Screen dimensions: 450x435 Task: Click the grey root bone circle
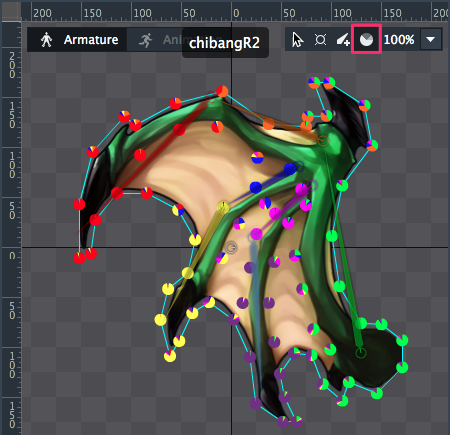pyautogui.click(x=231, y=248)
